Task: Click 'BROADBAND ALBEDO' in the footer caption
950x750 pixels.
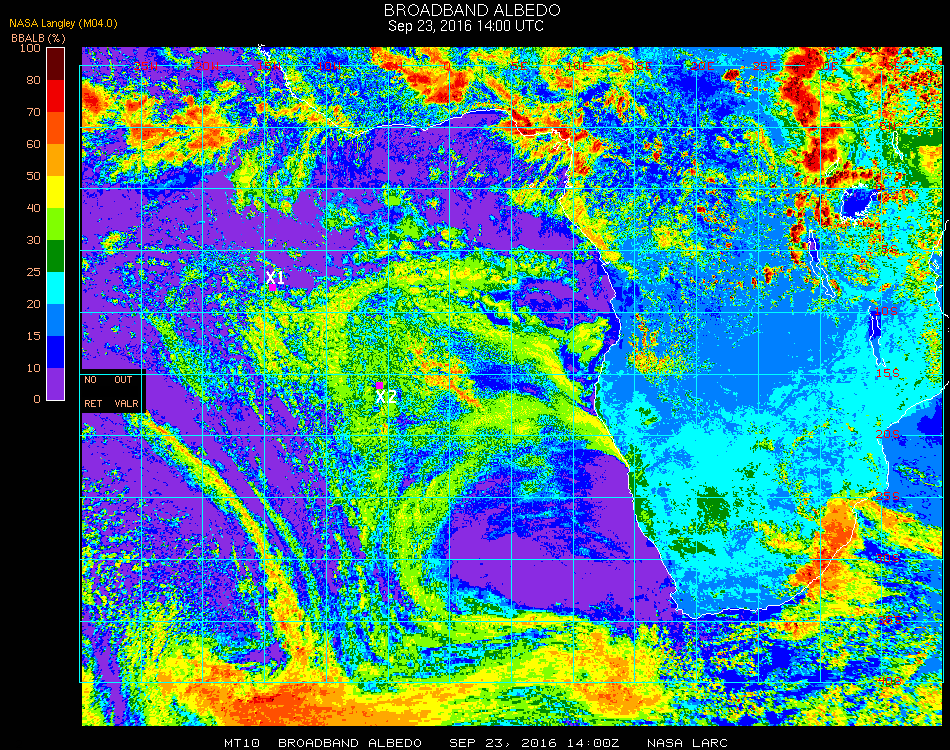Action: click(x=350, y=743)
